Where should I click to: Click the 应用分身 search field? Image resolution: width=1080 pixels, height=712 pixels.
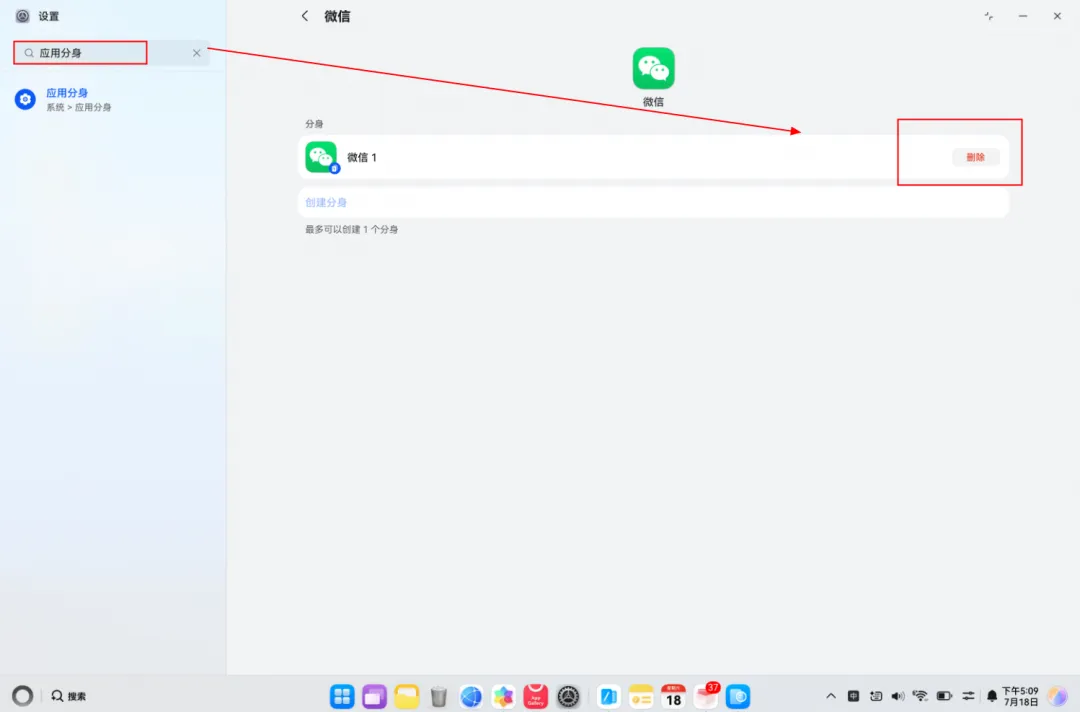pyautogui.click(x=112, y=53)
